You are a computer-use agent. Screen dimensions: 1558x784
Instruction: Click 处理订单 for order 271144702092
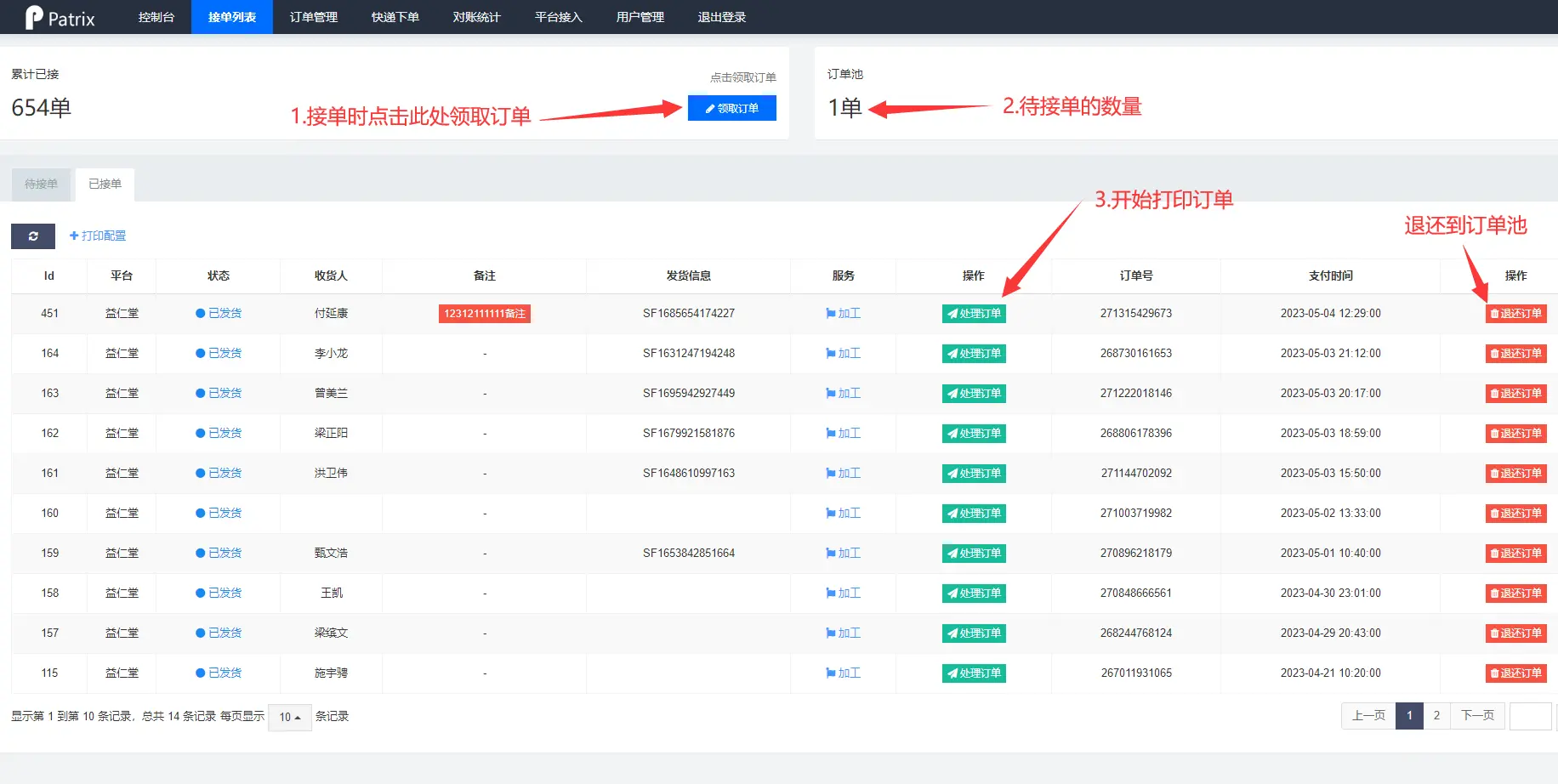tap(974, 474)
